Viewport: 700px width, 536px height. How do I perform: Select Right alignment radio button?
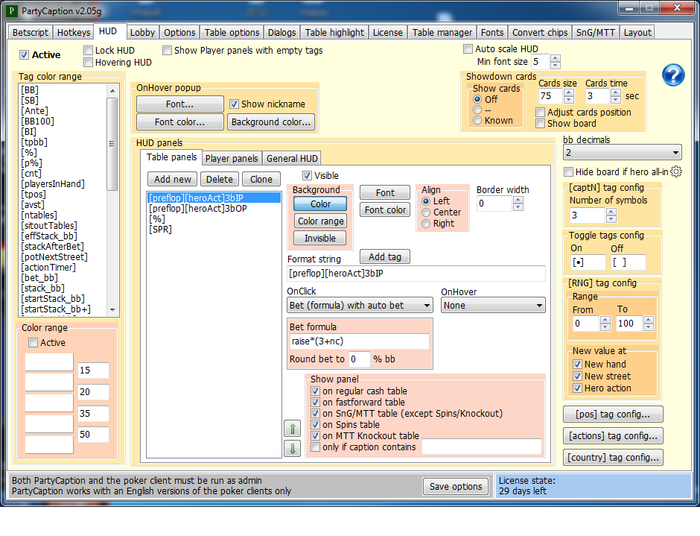point(426,224)
